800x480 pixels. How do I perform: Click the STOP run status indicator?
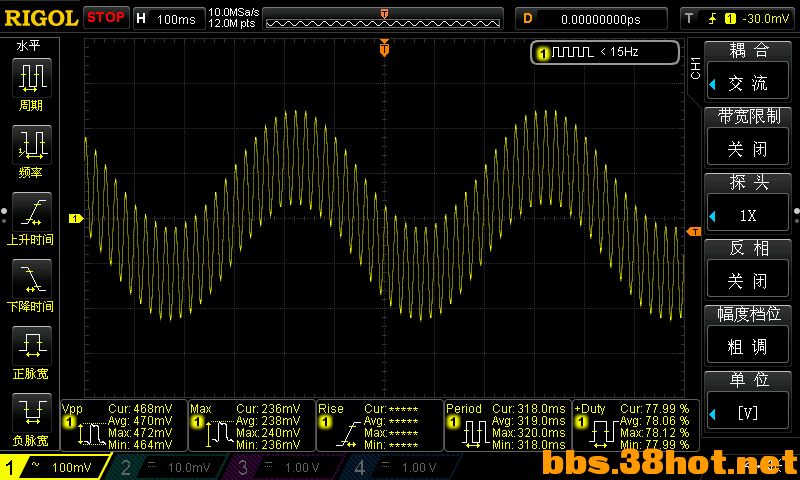(x=106, y=17)
